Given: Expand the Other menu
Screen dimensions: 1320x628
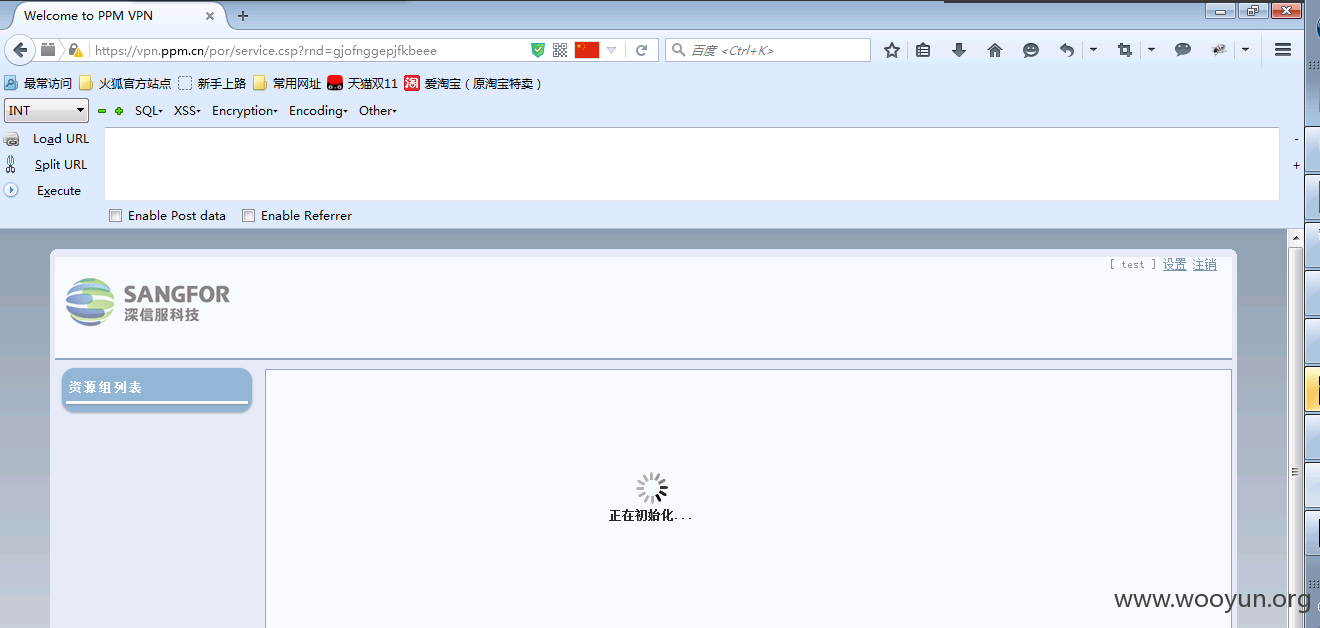Looking at the screenshot, I should pyautogui.click(x=378, y=111).
